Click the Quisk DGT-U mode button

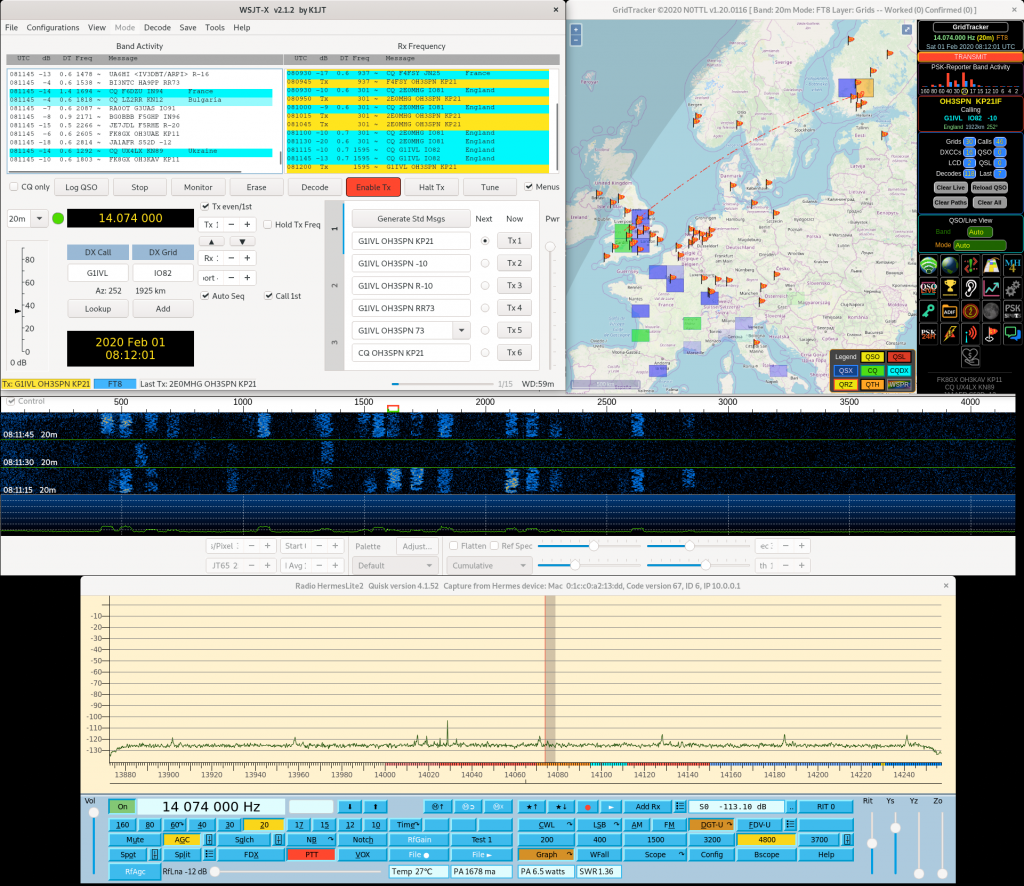pos(712,825)
